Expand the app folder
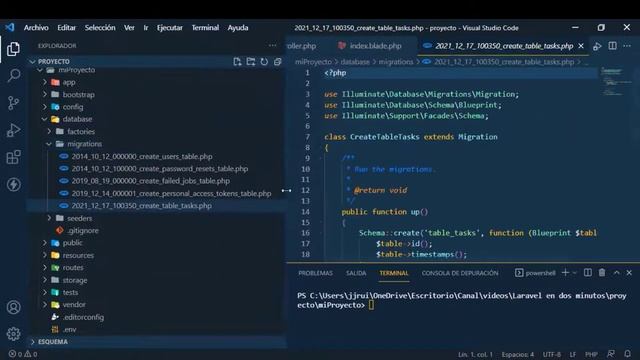Screen dimensions: 640x360 point(69,82)
